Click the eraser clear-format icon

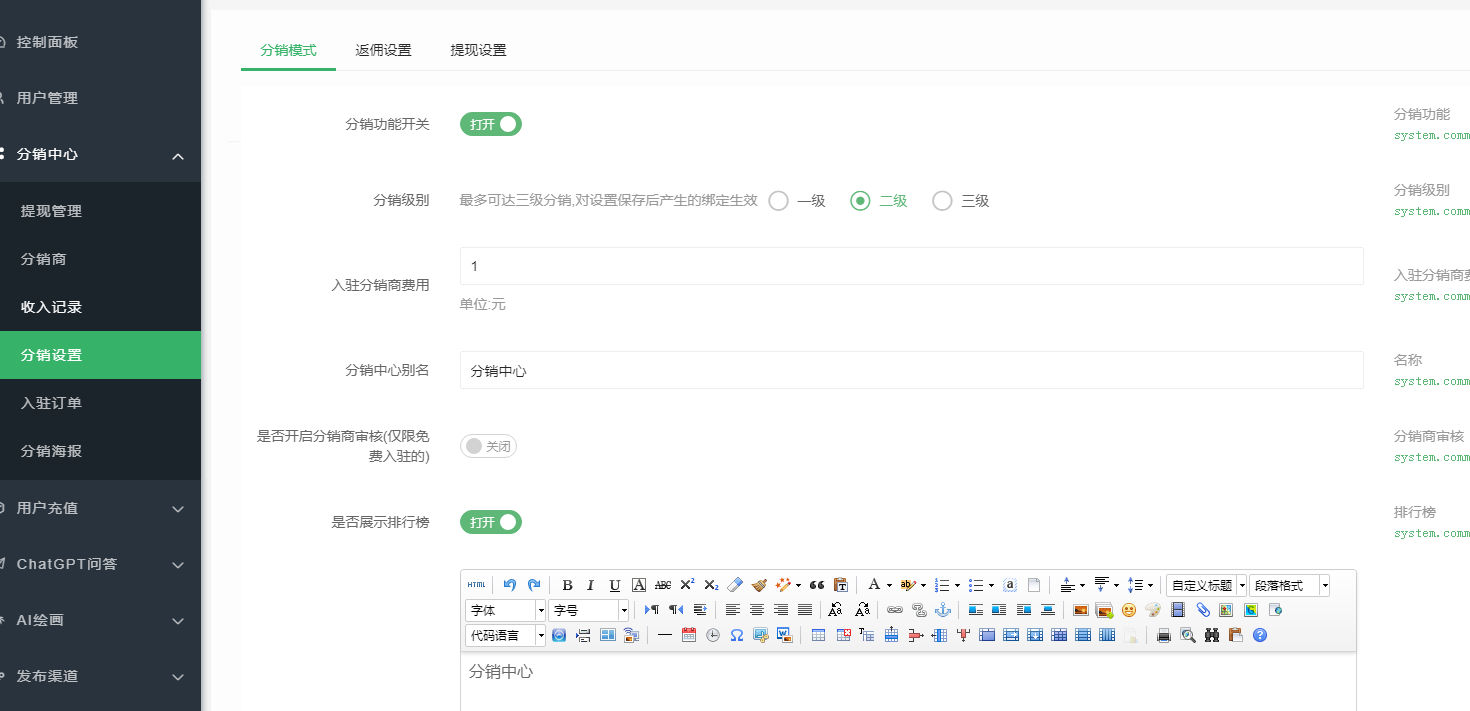point(735,585)
